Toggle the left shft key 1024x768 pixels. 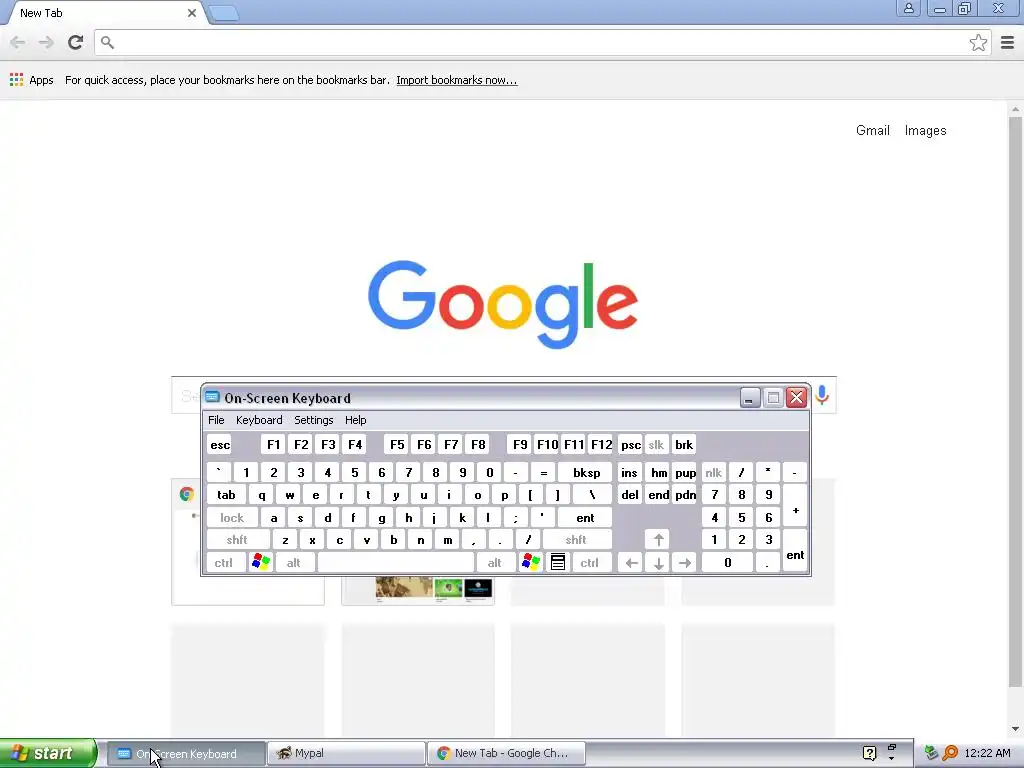[237, 540]
